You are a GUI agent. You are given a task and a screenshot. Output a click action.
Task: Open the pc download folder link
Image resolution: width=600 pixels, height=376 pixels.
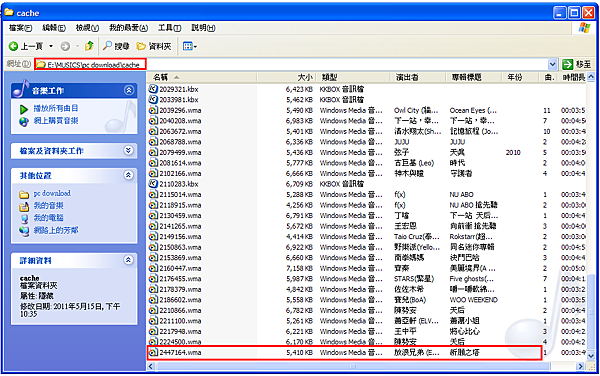tap(52, 193)
